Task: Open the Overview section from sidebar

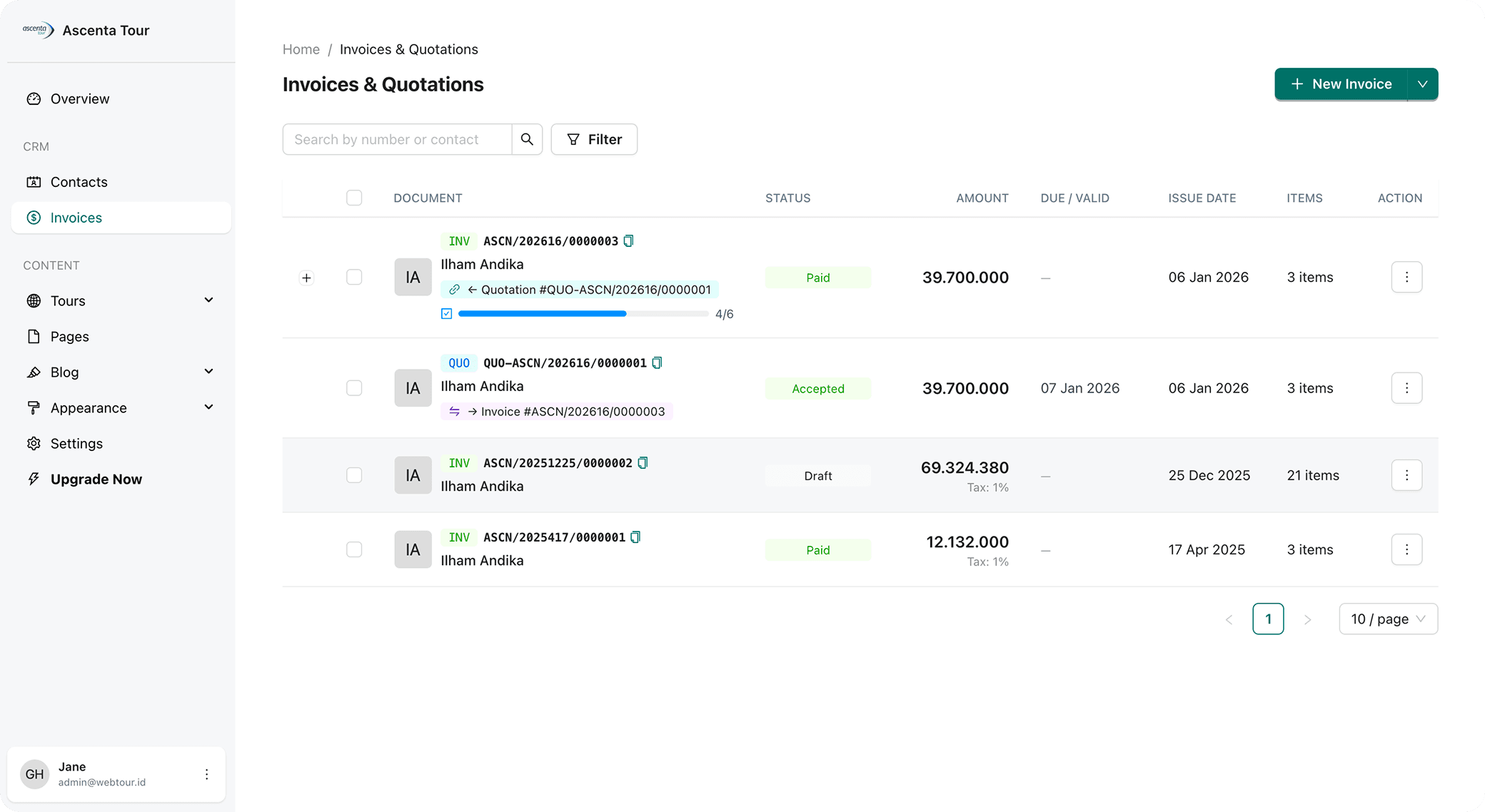Action: (79, 98)
